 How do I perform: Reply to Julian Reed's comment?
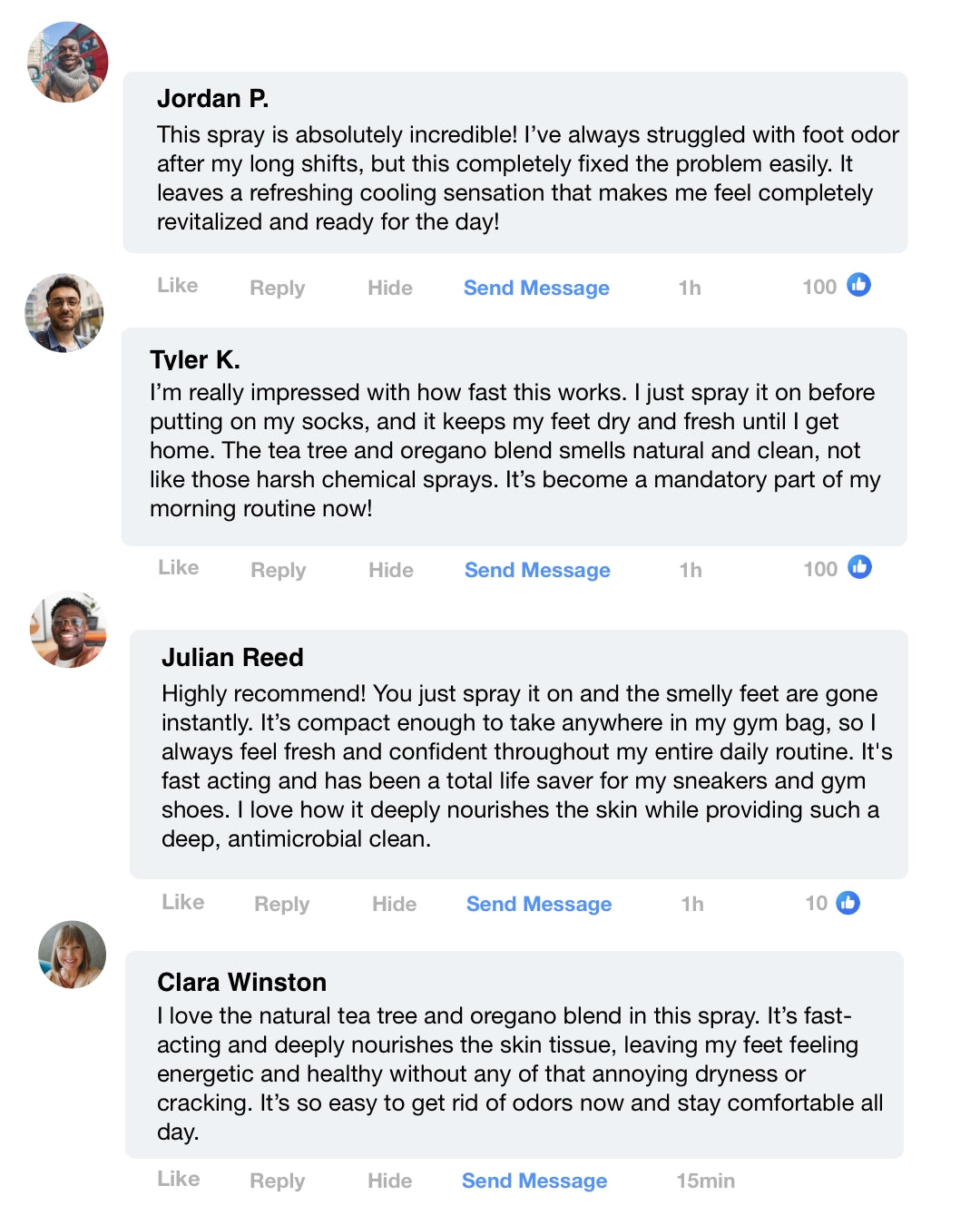(281, 904)
